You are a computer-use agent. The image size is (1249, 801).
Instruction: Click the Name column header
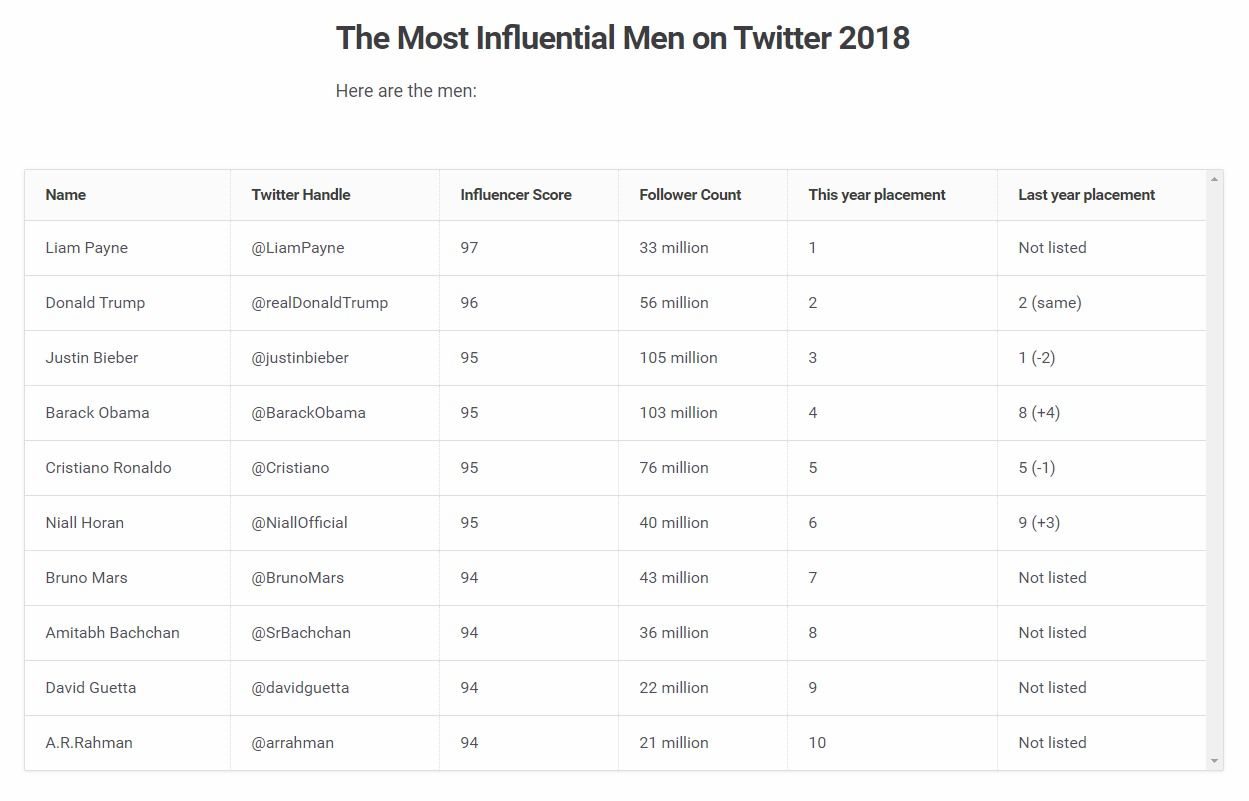tap(66, 195)
